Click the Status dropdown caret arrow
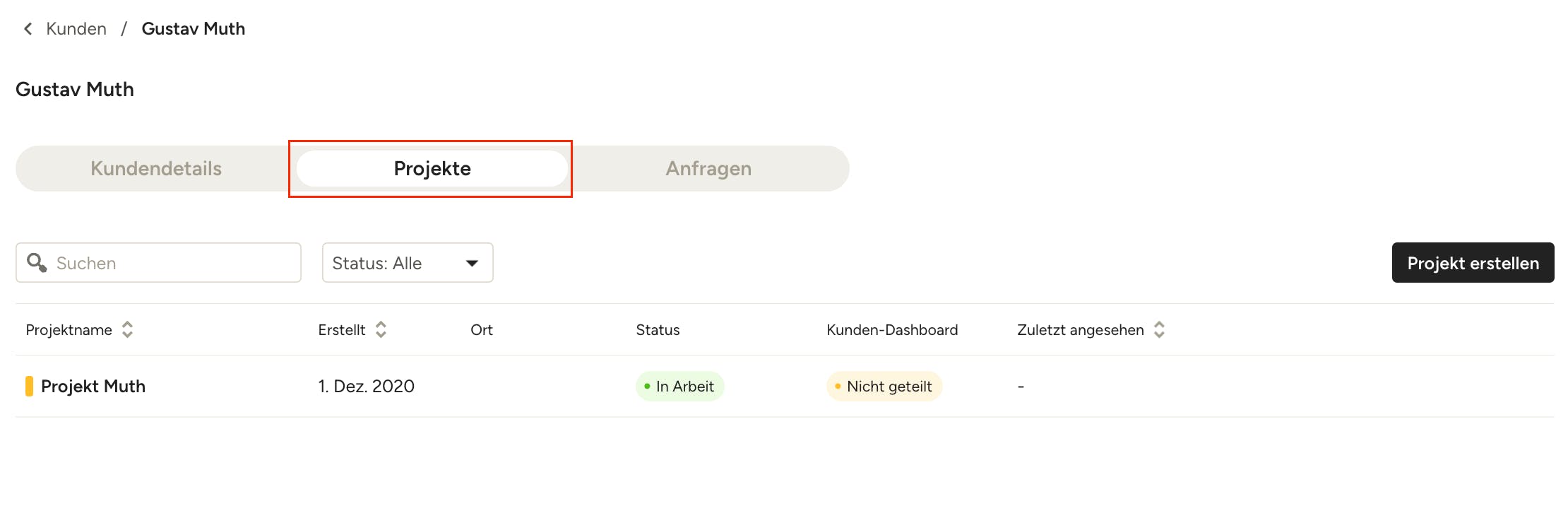Screen dimensions: 1568x506 click(x=472, y=263)
